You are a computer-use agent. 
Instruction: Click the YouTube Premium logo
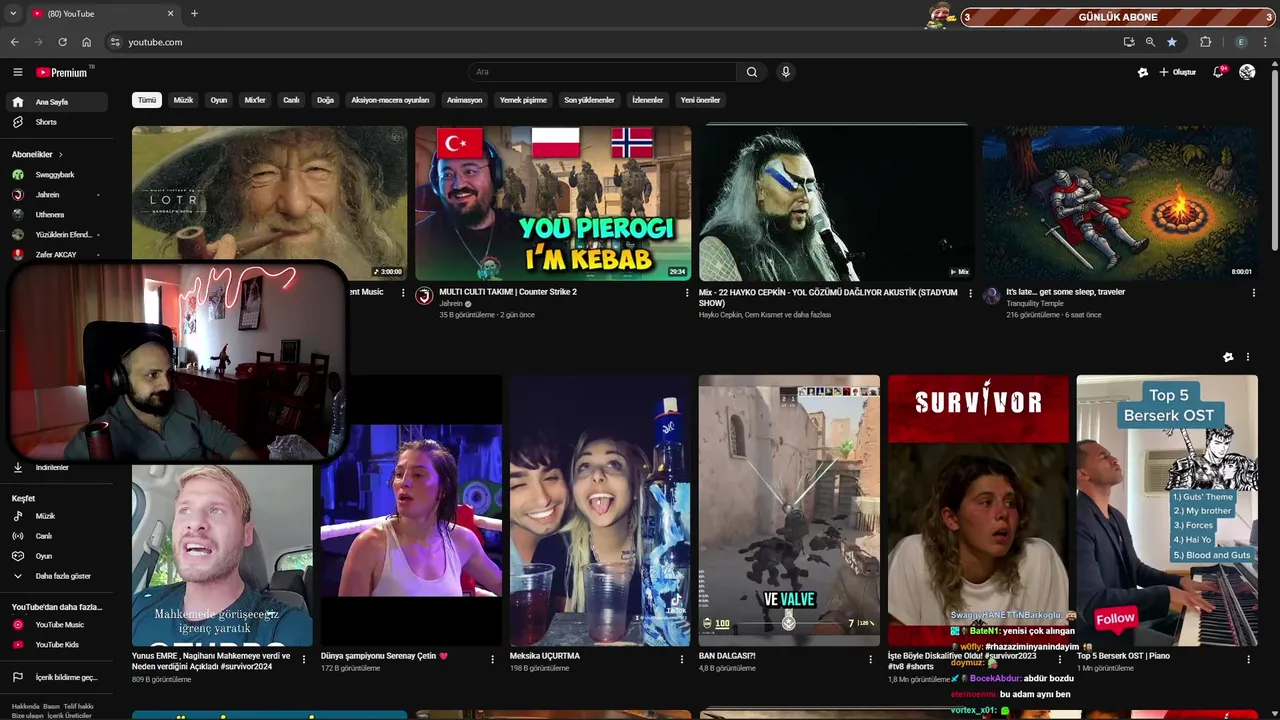62,72
